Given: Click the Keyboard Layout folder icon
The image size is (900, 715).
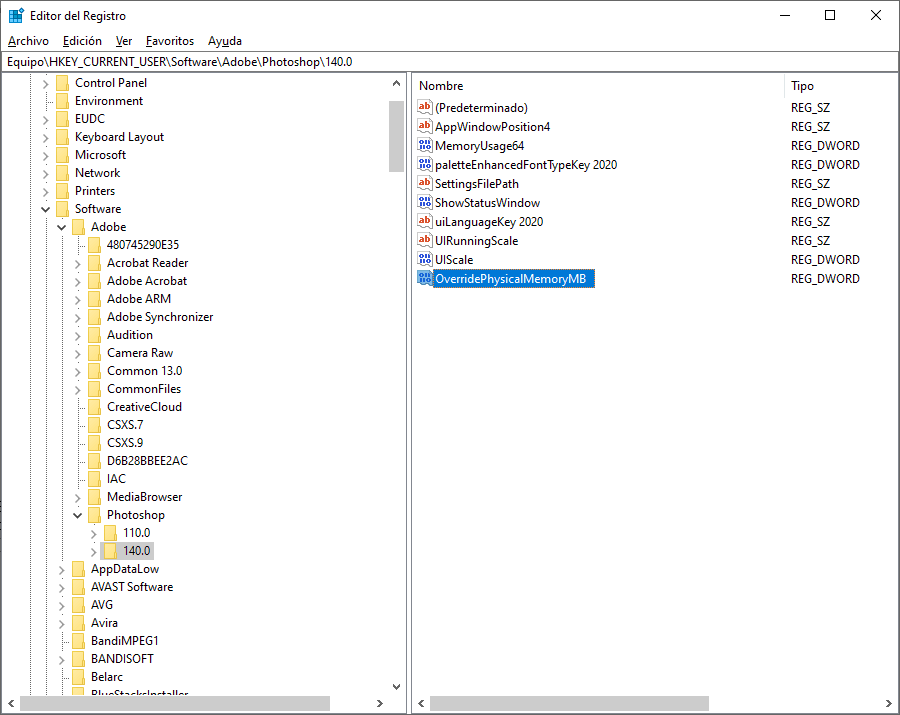Looking at the screenshot, I should [x=63, y=137].
